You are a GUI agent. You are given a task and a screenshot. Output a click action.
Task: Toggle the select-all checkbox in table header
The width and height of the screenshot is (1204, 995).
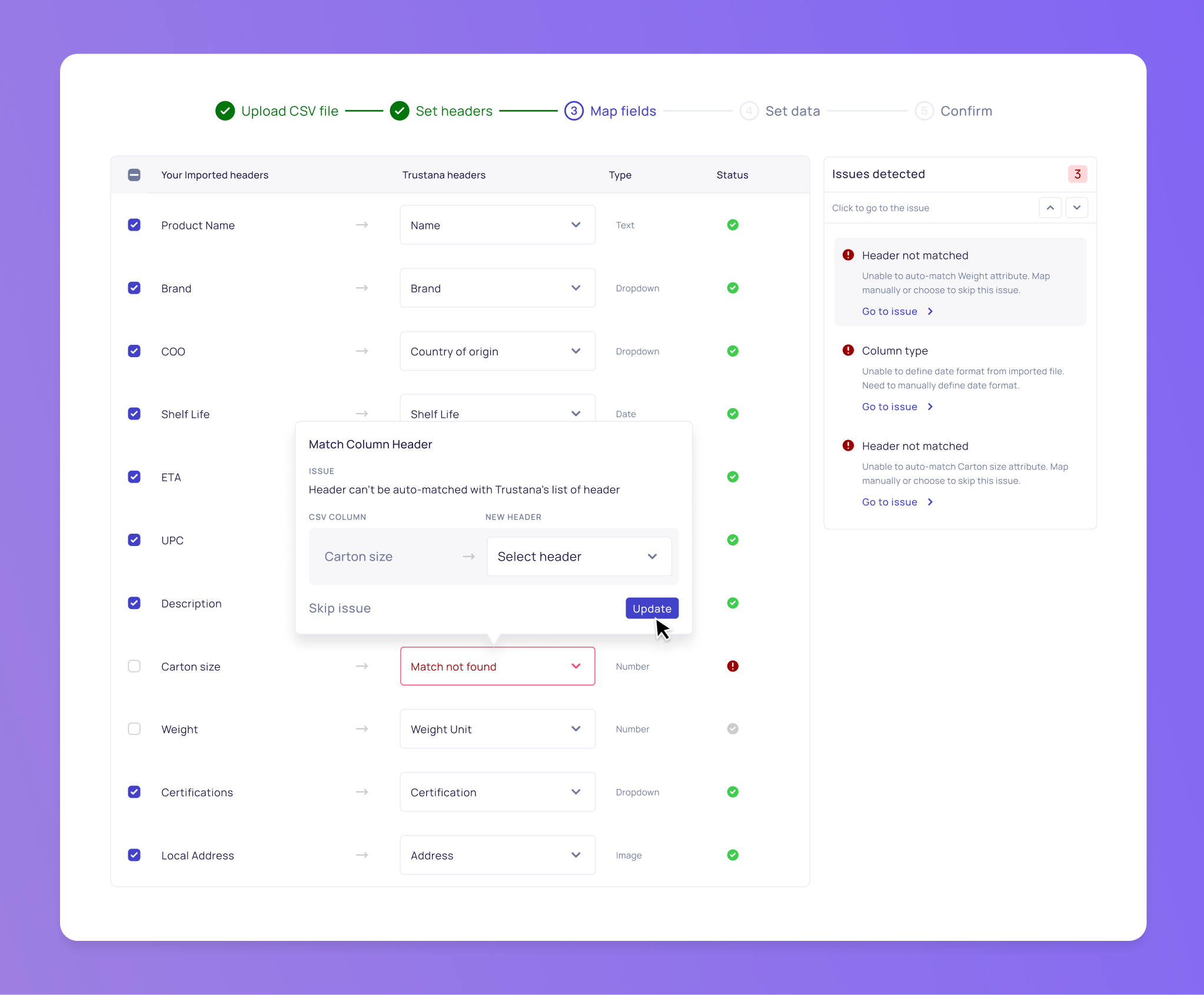click(134, 175)
